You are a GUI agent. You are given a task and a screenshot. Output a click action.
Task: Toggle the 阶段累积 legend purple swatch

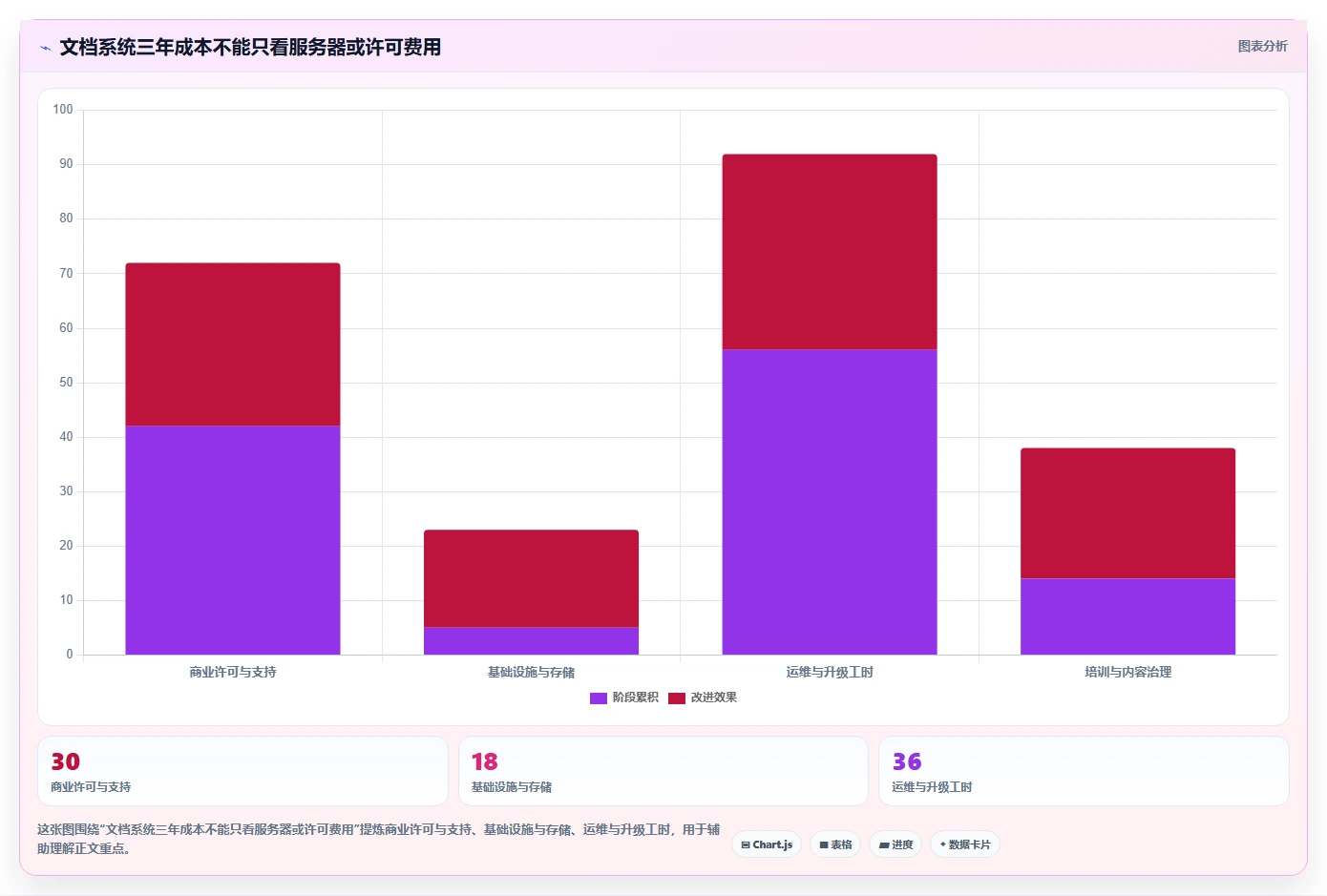(599, 698)
